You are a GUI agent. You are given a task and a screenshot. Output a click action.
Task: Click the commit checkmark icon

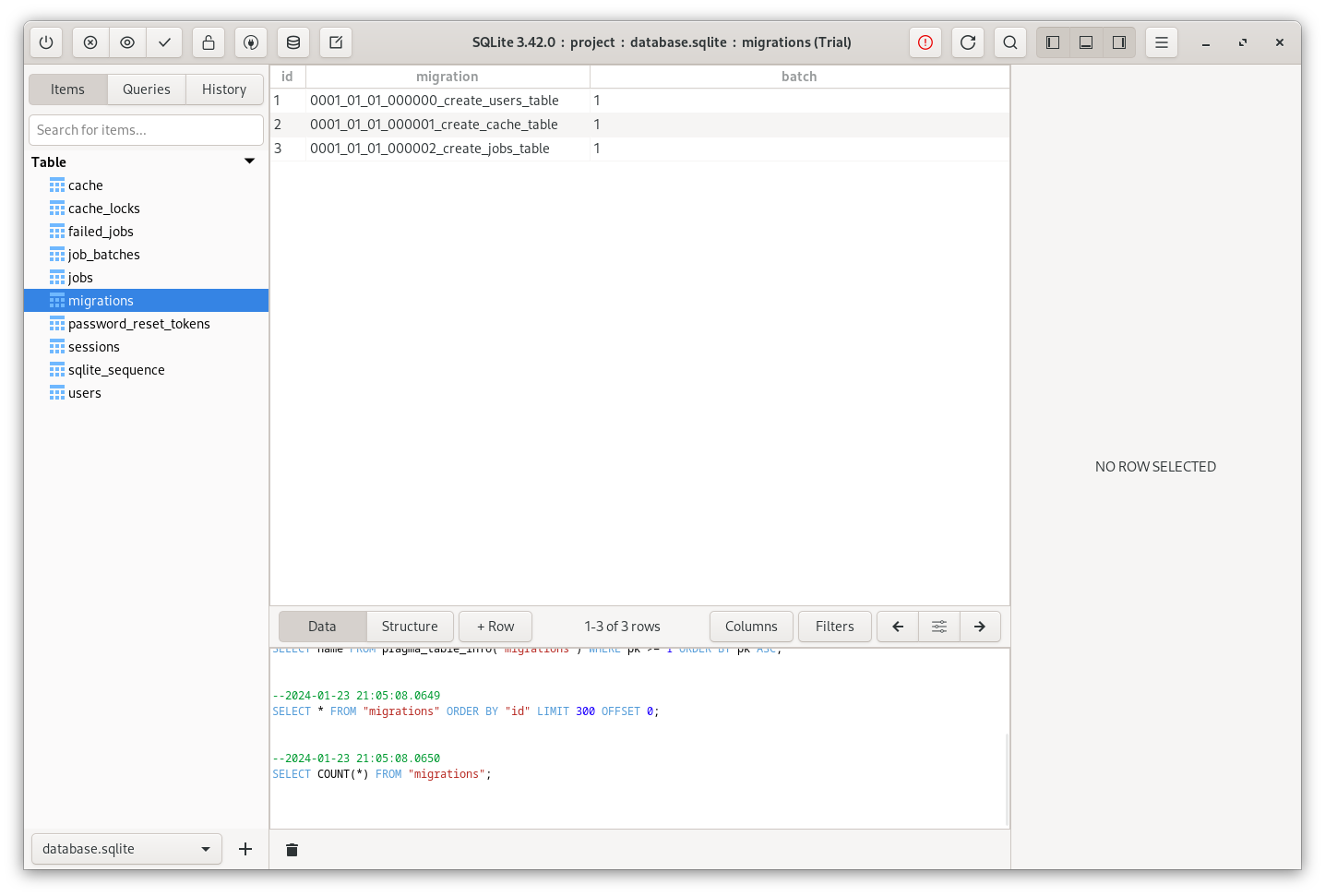164,42
